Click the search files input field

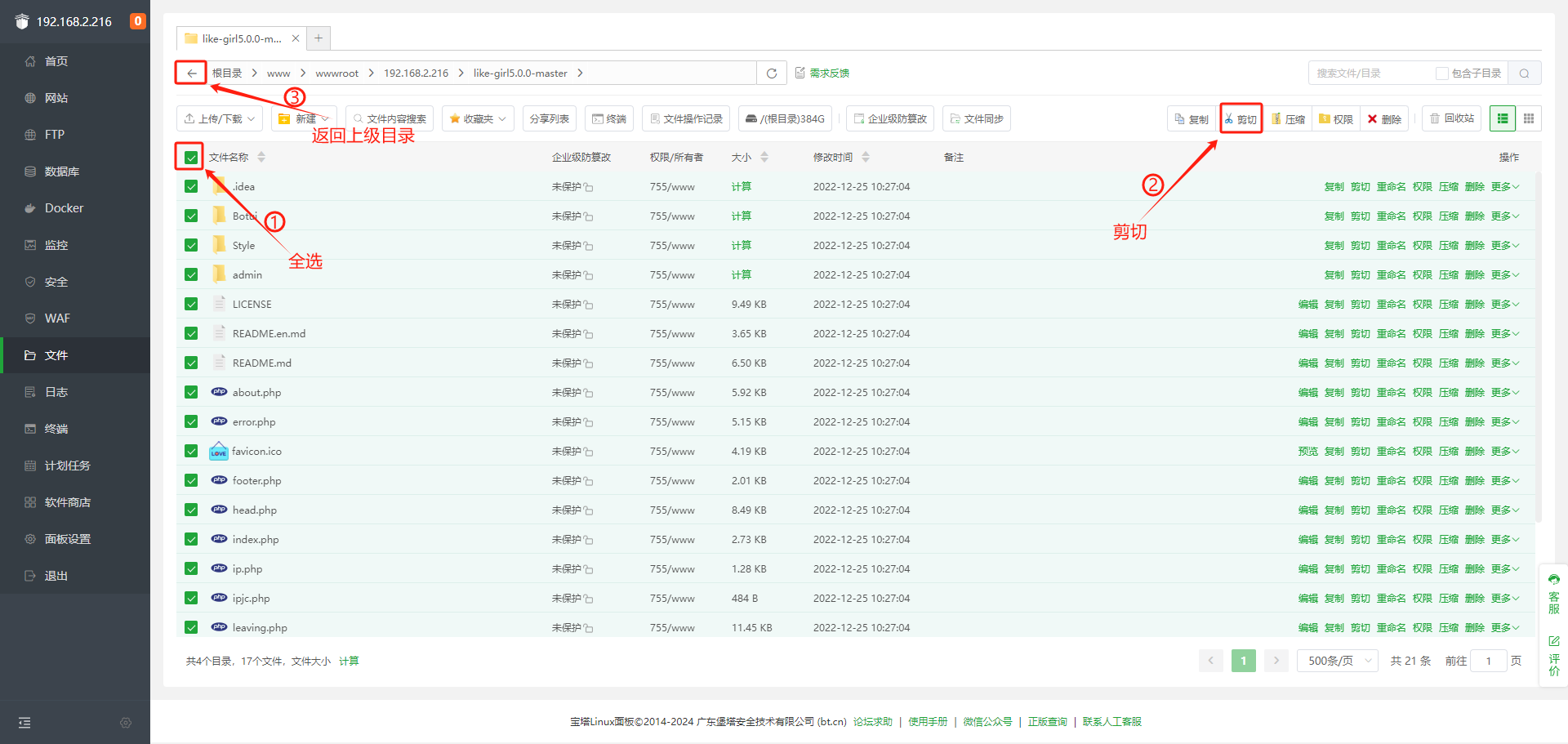[x=1372, y=73]
